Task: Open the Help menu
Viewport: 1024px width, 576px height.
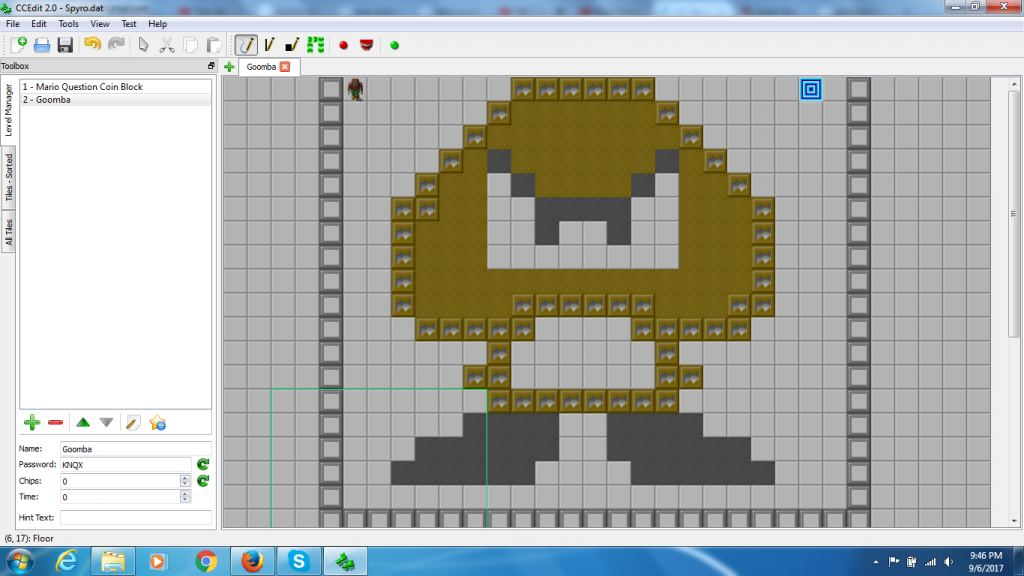Action: tap(157, 24)
